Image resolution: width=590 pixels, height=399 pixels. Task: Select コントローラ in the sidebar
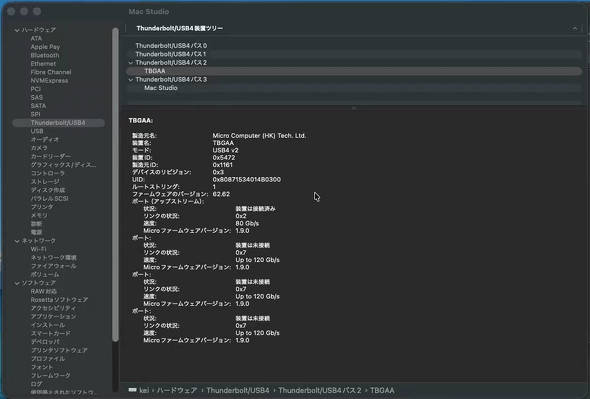coord(48,174)
